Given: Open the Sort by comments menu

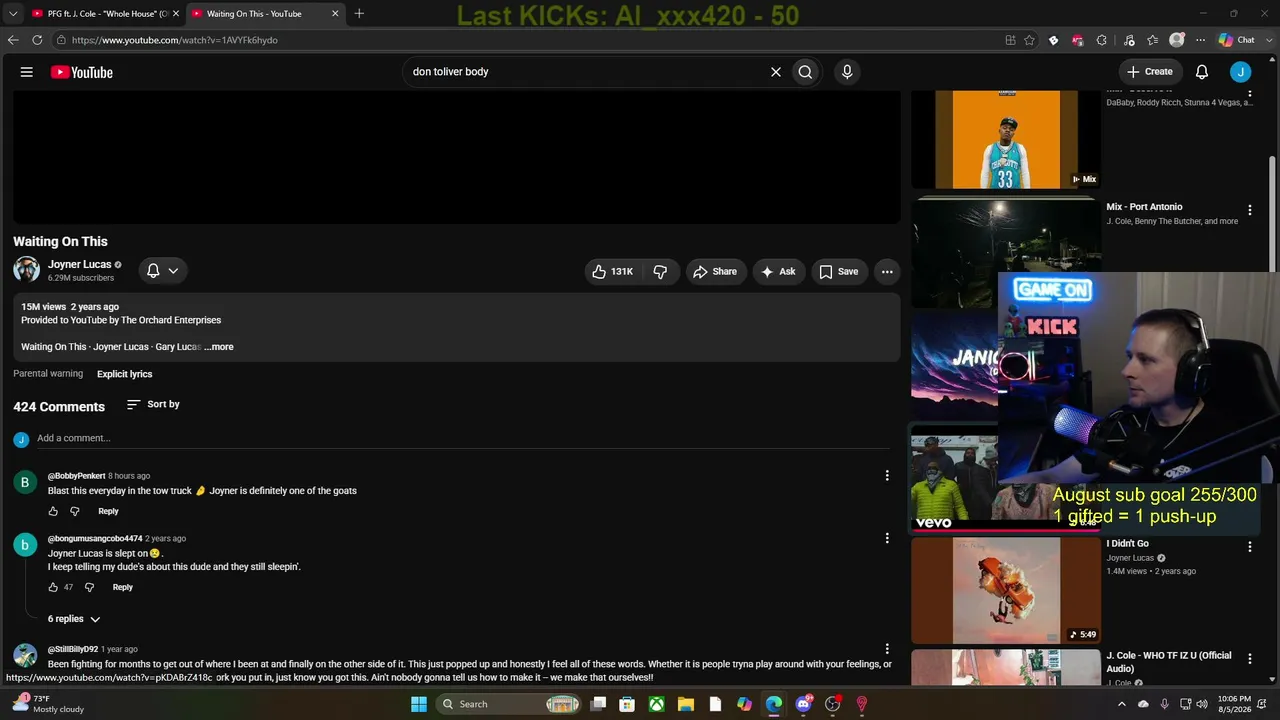Looking at the screenshot, I should pyautogui.click(x=153, y=404).
